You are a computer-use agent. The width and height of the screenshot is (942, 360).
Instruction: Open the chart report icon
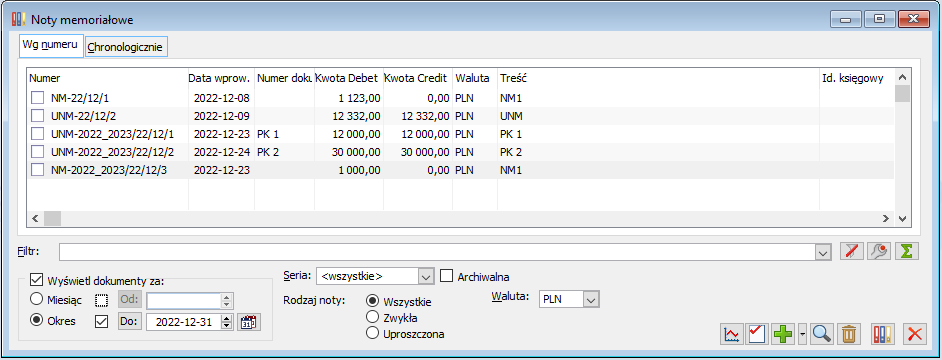pyautogui.click(x=731, y=334)
